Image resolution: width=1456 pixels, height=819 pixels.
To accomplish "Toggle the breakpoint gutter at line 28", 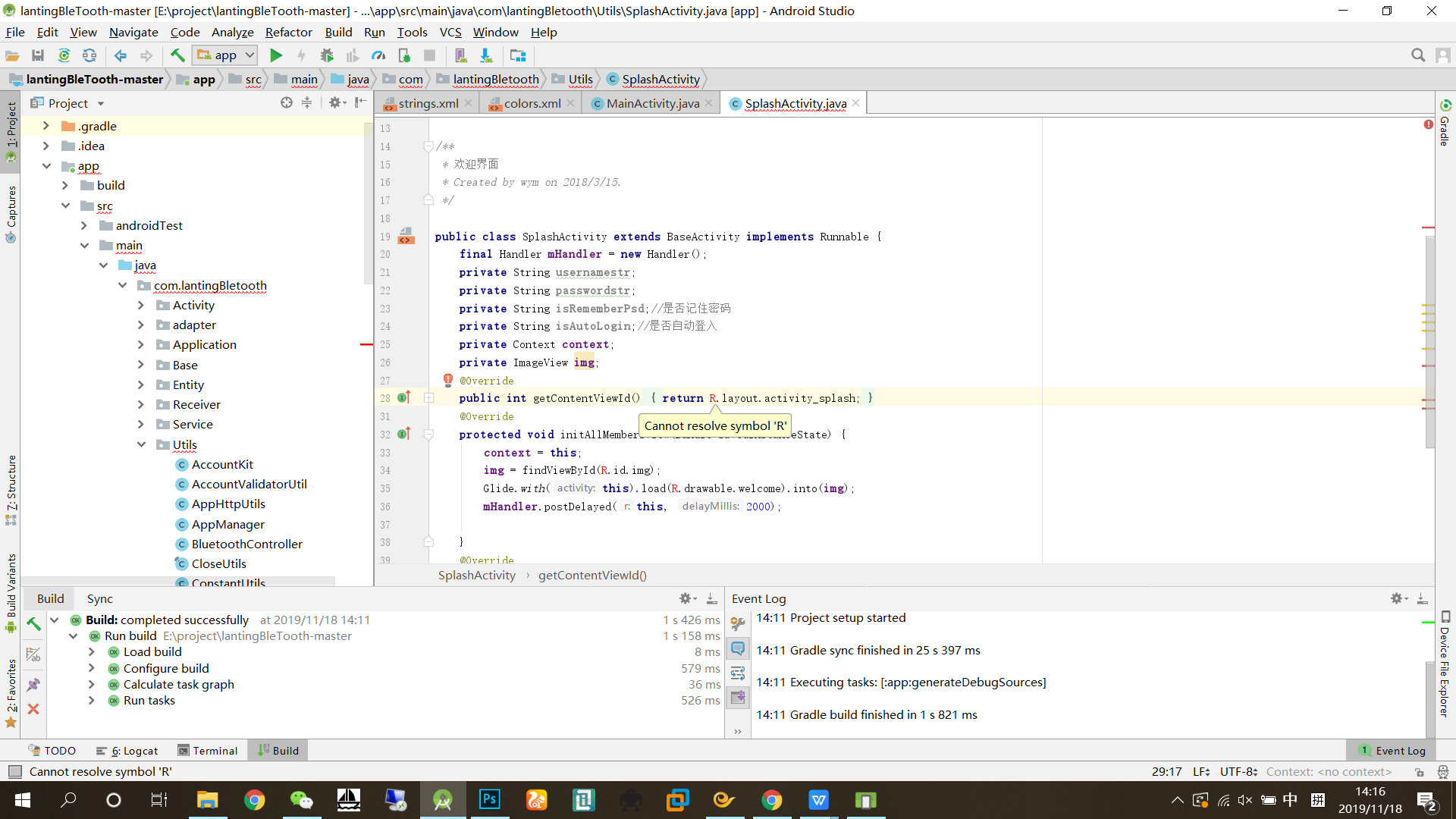I will point(417,398).
